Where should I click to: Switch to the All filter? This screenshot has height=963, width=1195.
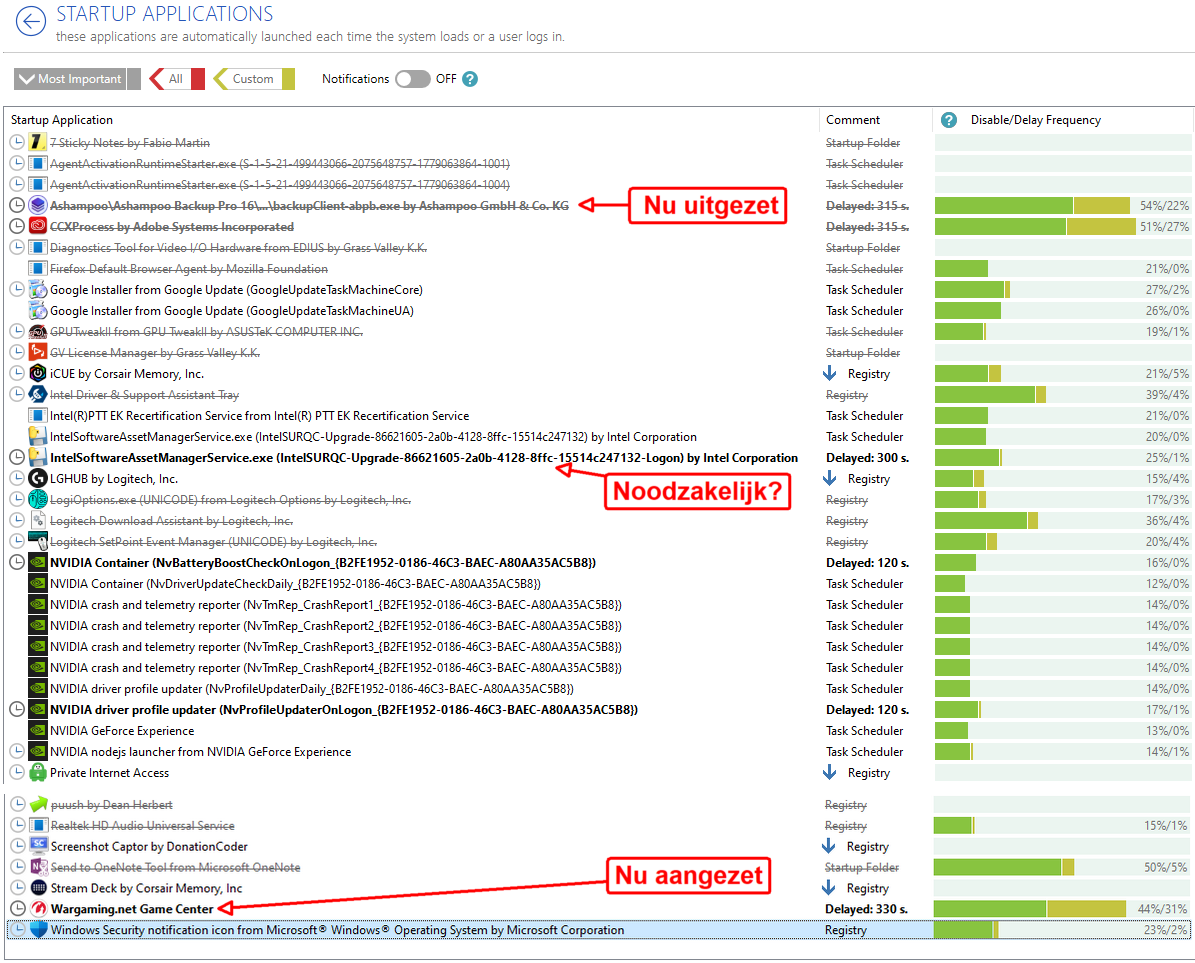(177, 79)
